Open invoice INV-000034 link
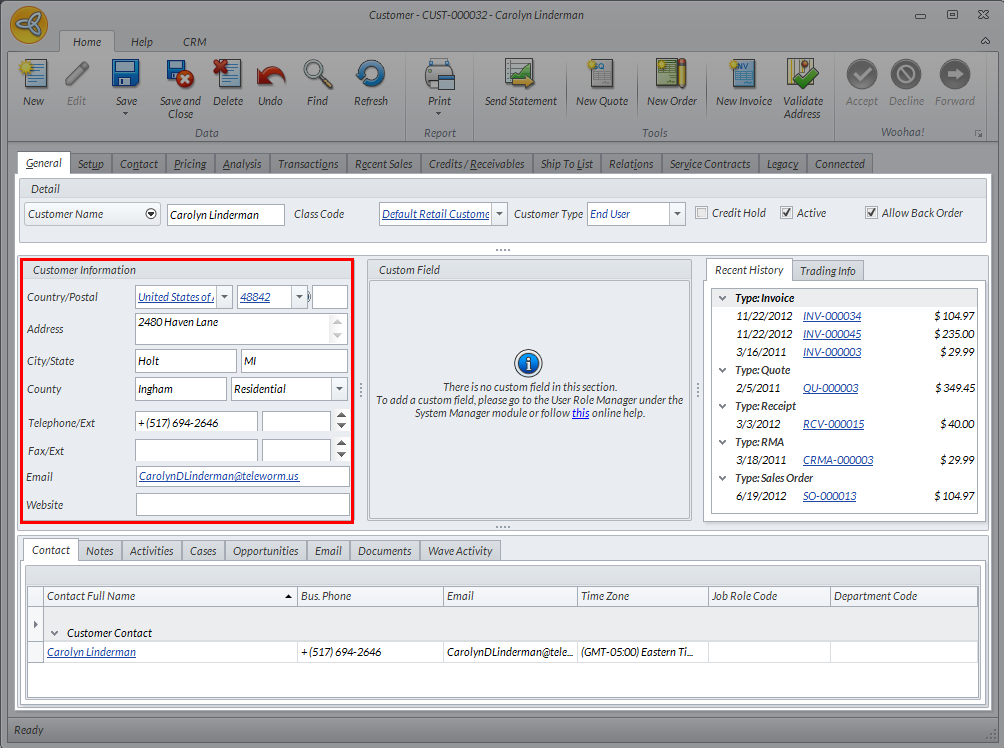 coord(831,316)
